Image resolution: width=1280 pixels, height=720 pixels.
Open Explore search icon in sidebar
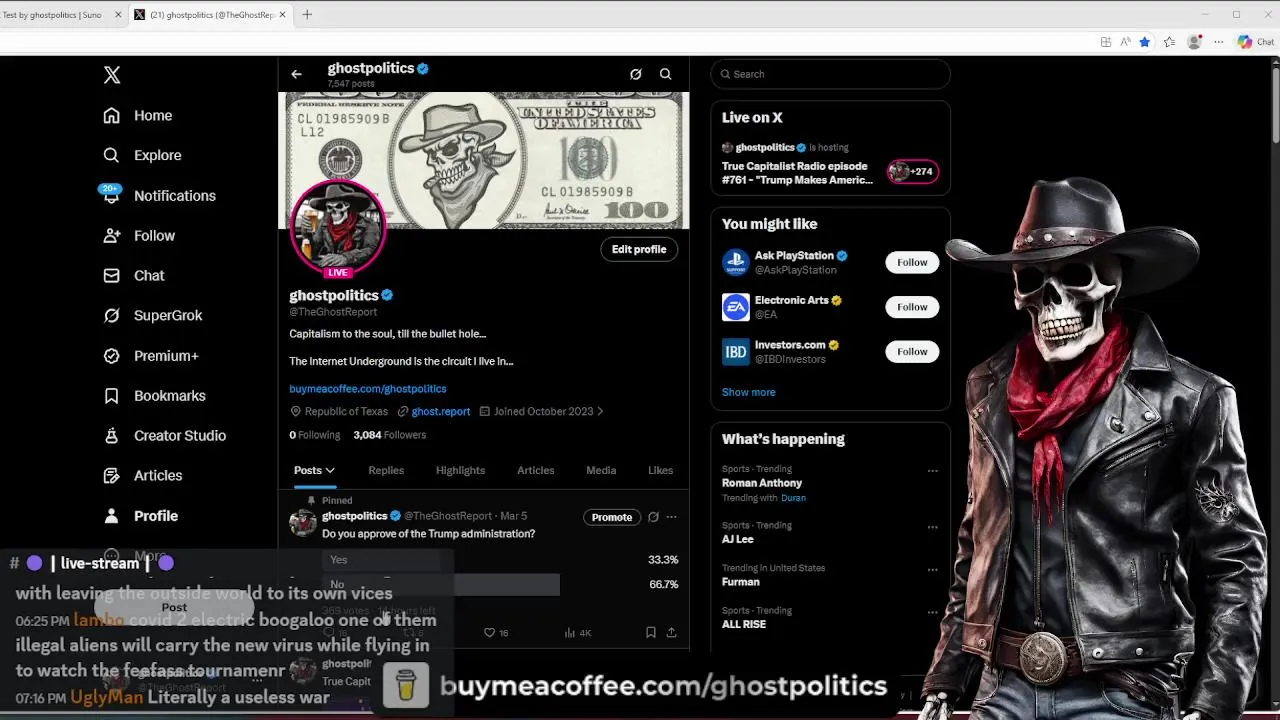click(112, 155)
